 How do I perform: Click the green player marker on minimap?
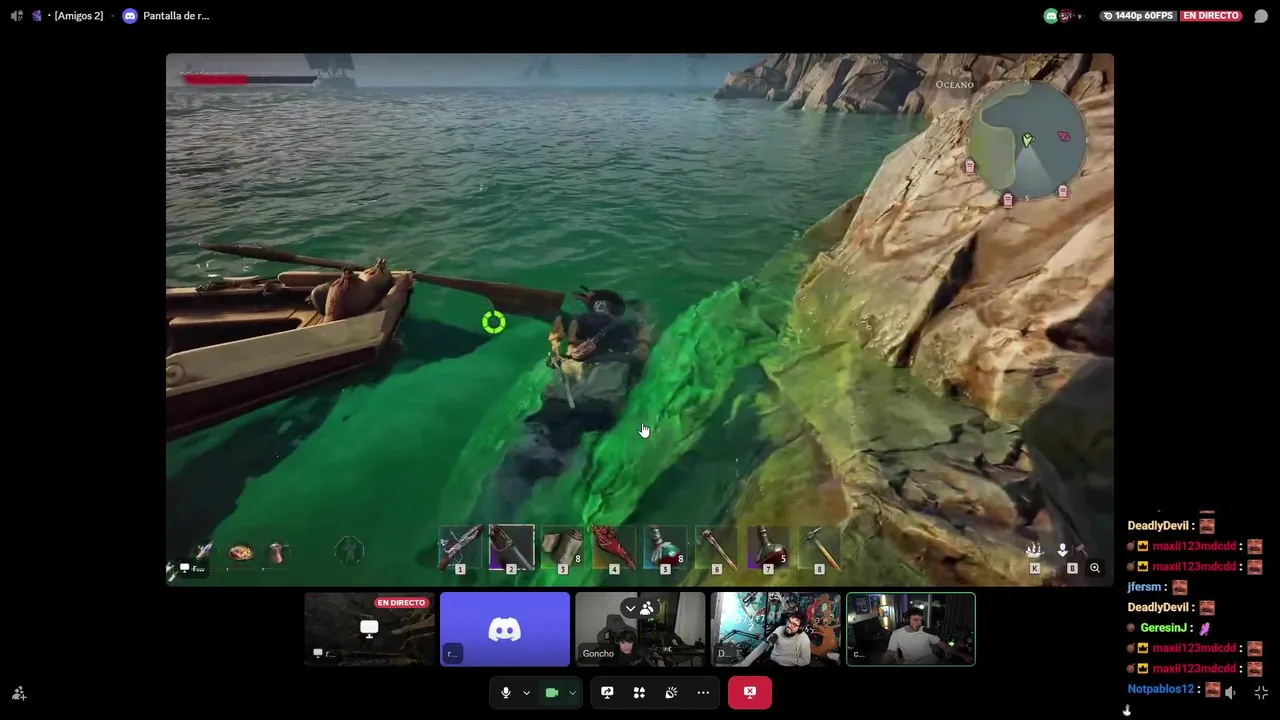[x=1027, y=140]
